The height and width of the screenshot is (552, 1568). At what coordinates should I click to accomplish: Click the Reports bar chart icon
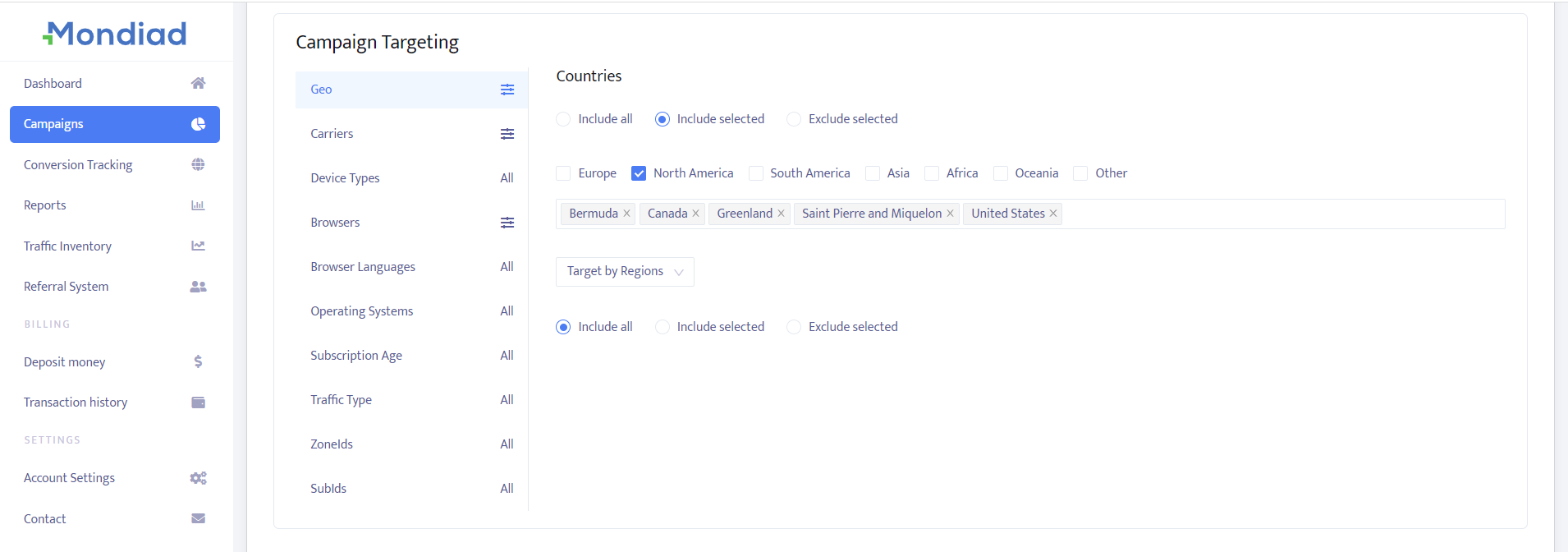[198, 205]
